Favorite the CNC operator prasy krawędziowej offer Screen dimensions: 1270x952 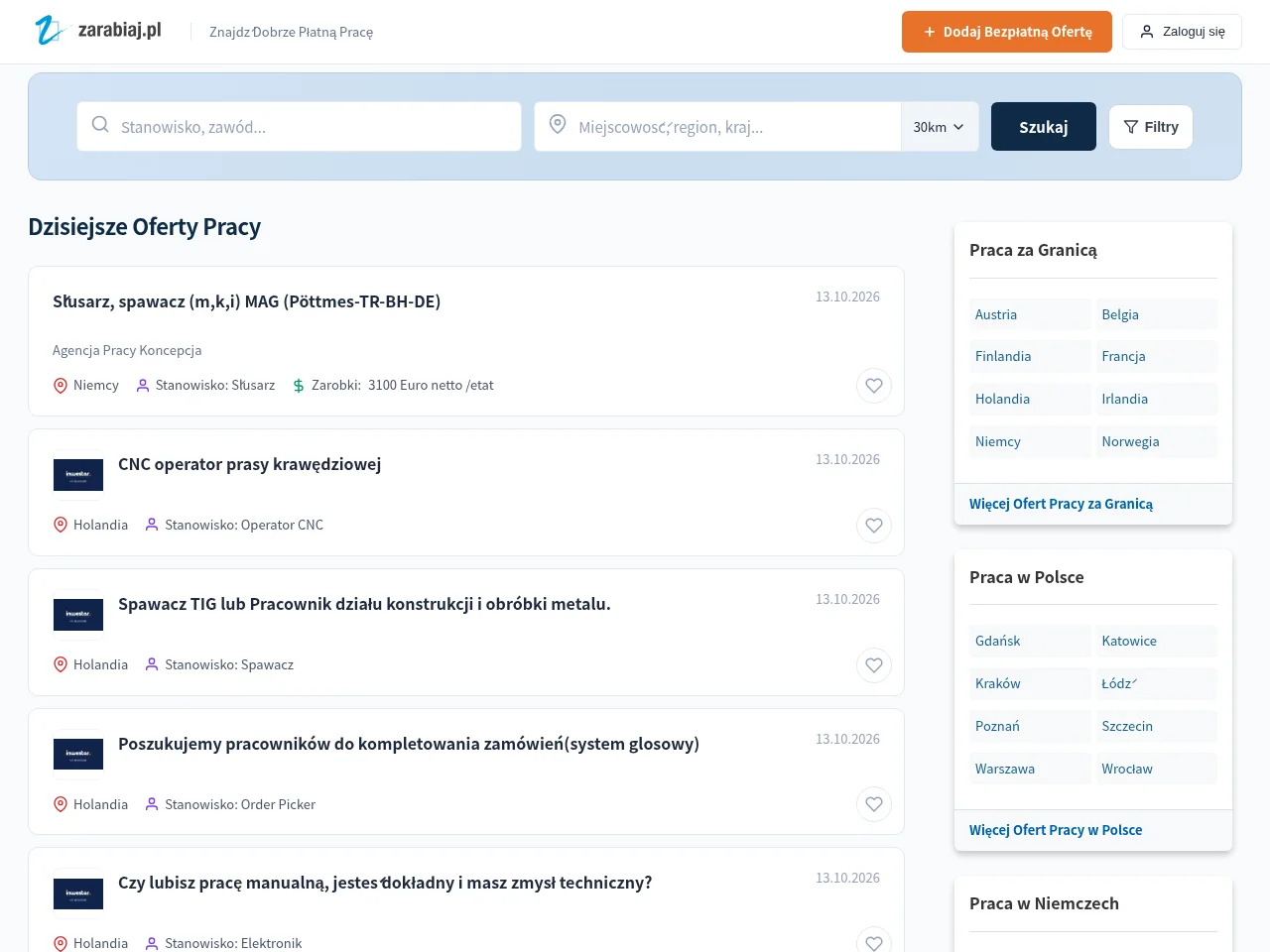pos(874,526)
